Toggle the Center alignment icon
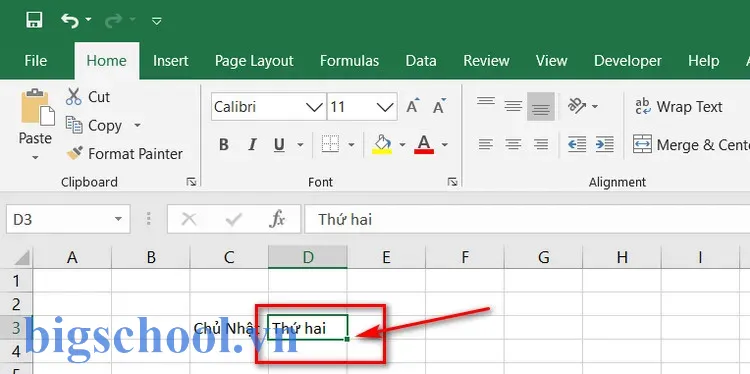 (513, 144)
